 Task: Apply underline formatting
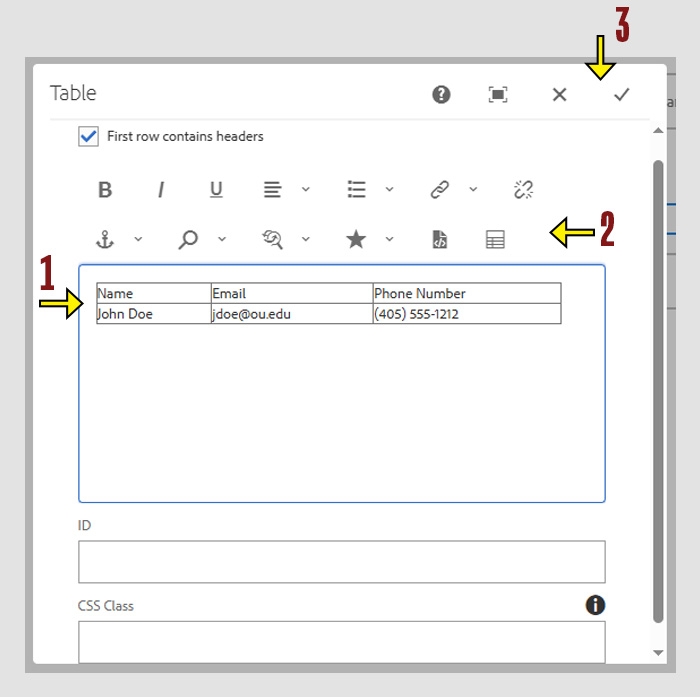pos(217,190)
